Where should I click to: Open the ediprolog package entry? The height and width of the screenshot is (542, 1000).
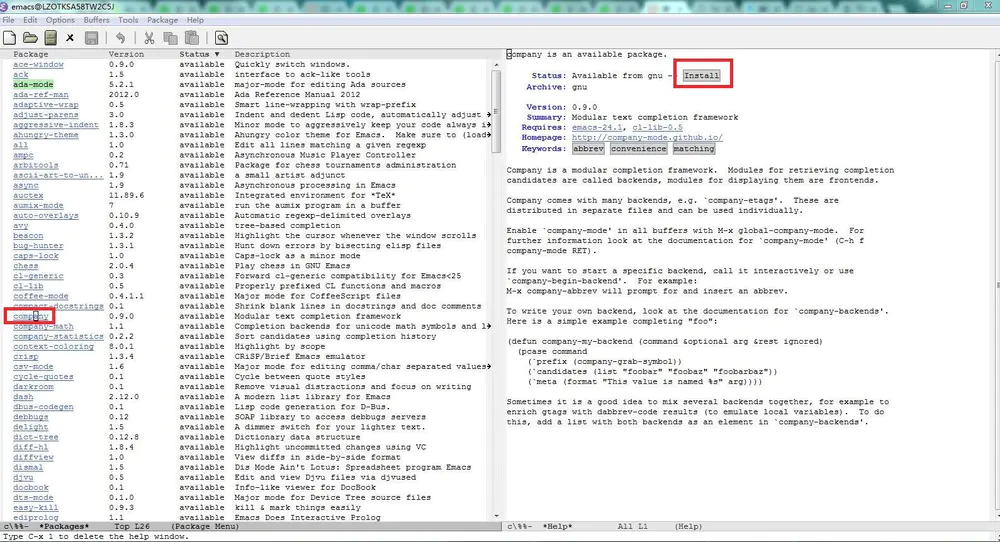tap(36, 518)
